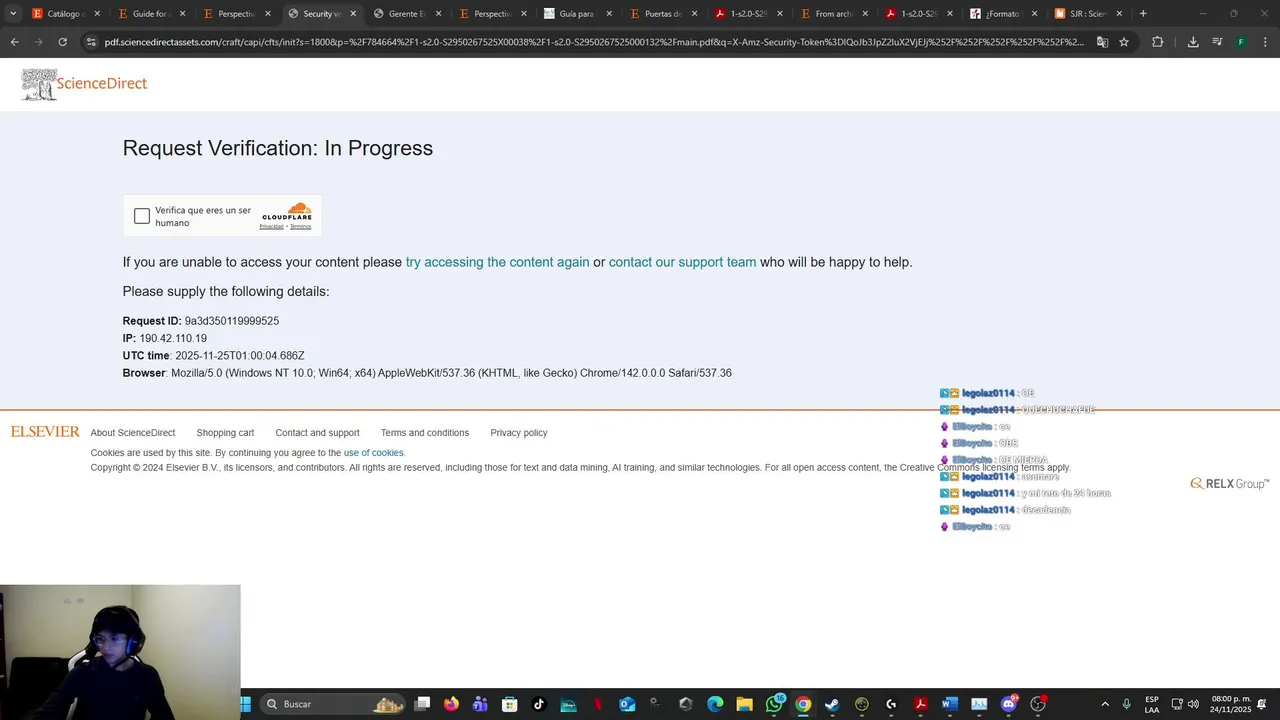
Task: Click the address bar URL
Action: tap(594, 42)
